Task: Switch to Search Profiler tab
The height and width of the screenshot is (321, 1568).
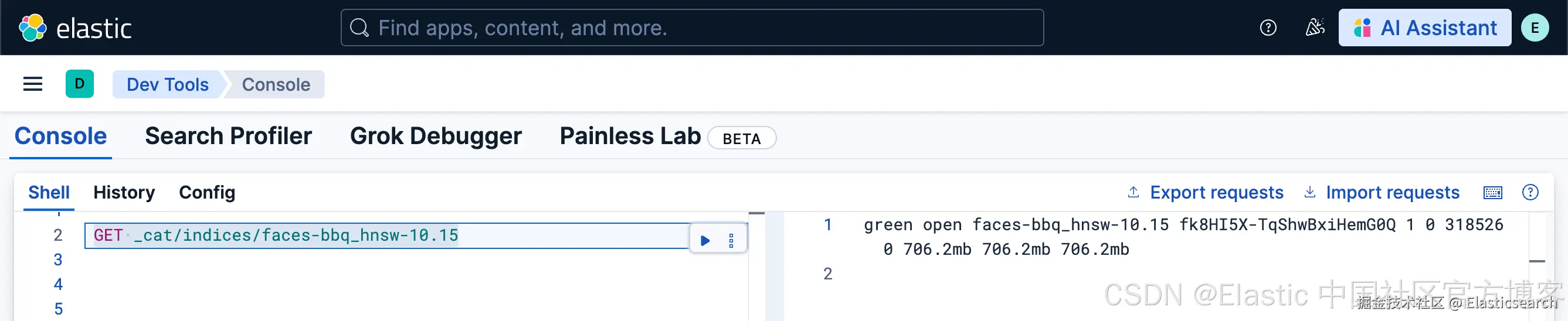Action: (x=228, y=136)
